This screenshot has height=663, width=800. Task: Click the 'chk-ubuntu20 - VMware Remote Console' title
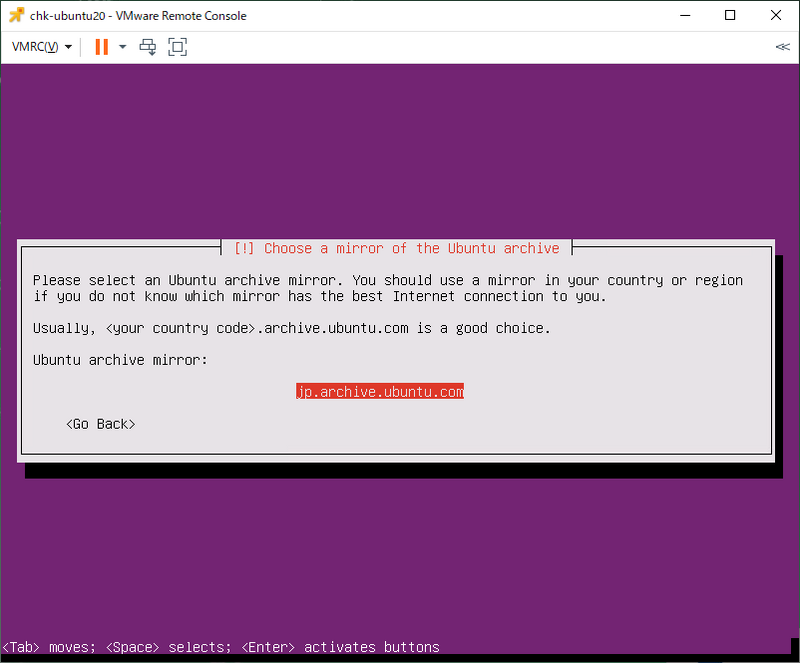coord(138,16)
